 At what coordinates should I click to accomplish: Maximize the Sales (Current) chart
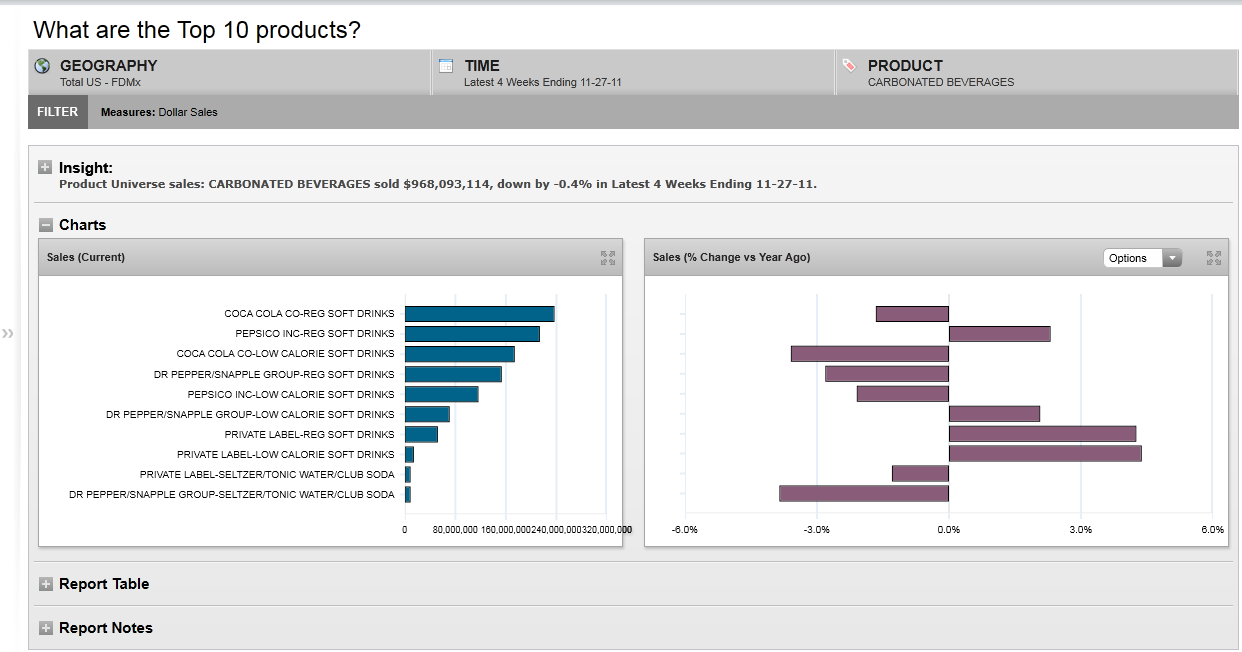click(x=607, y=258)
